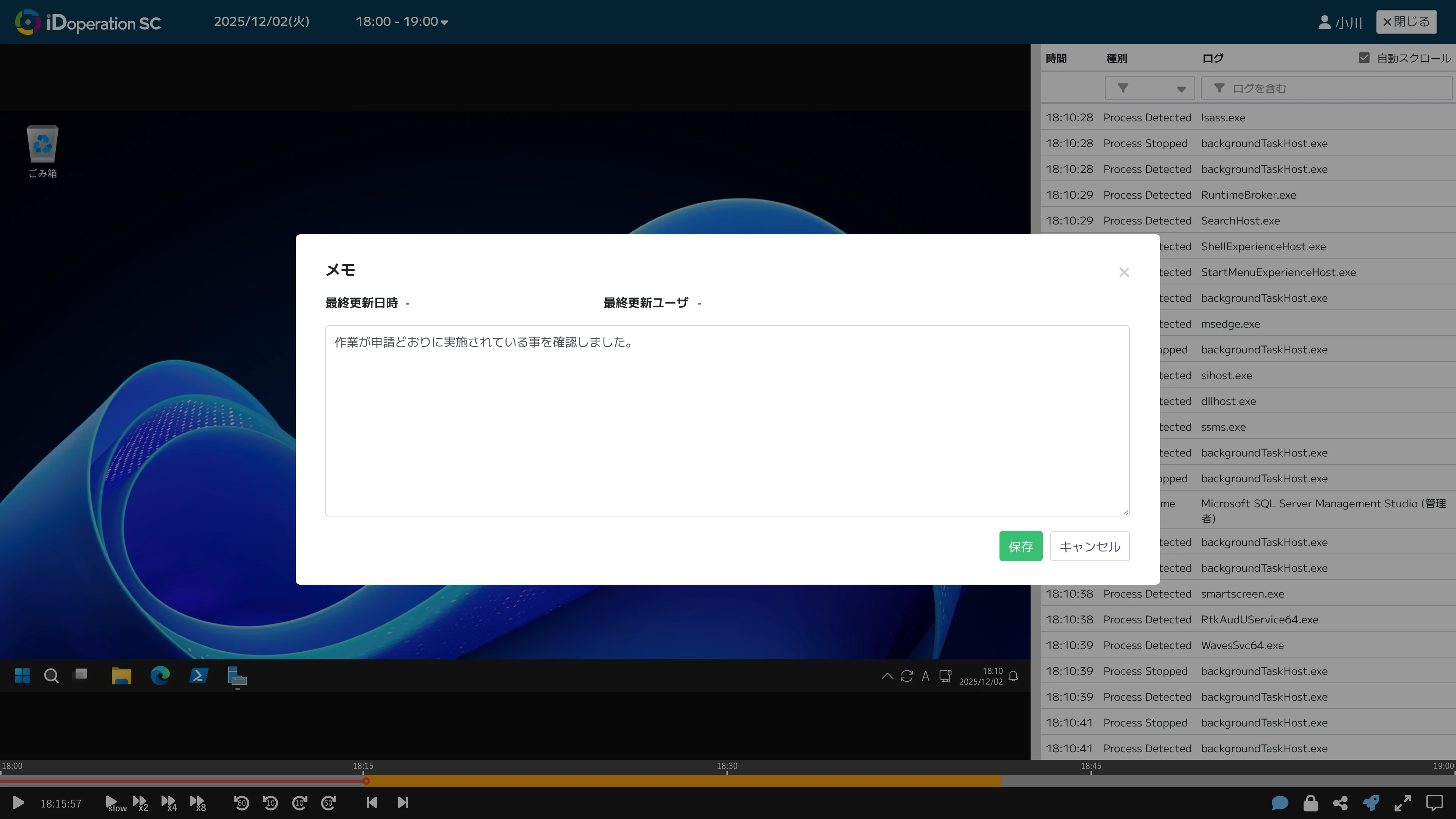Expand the filter dropdown arrow under 種別
Screen dimensions: 1456x819
pyautogui.click(x=1181, y=89)
